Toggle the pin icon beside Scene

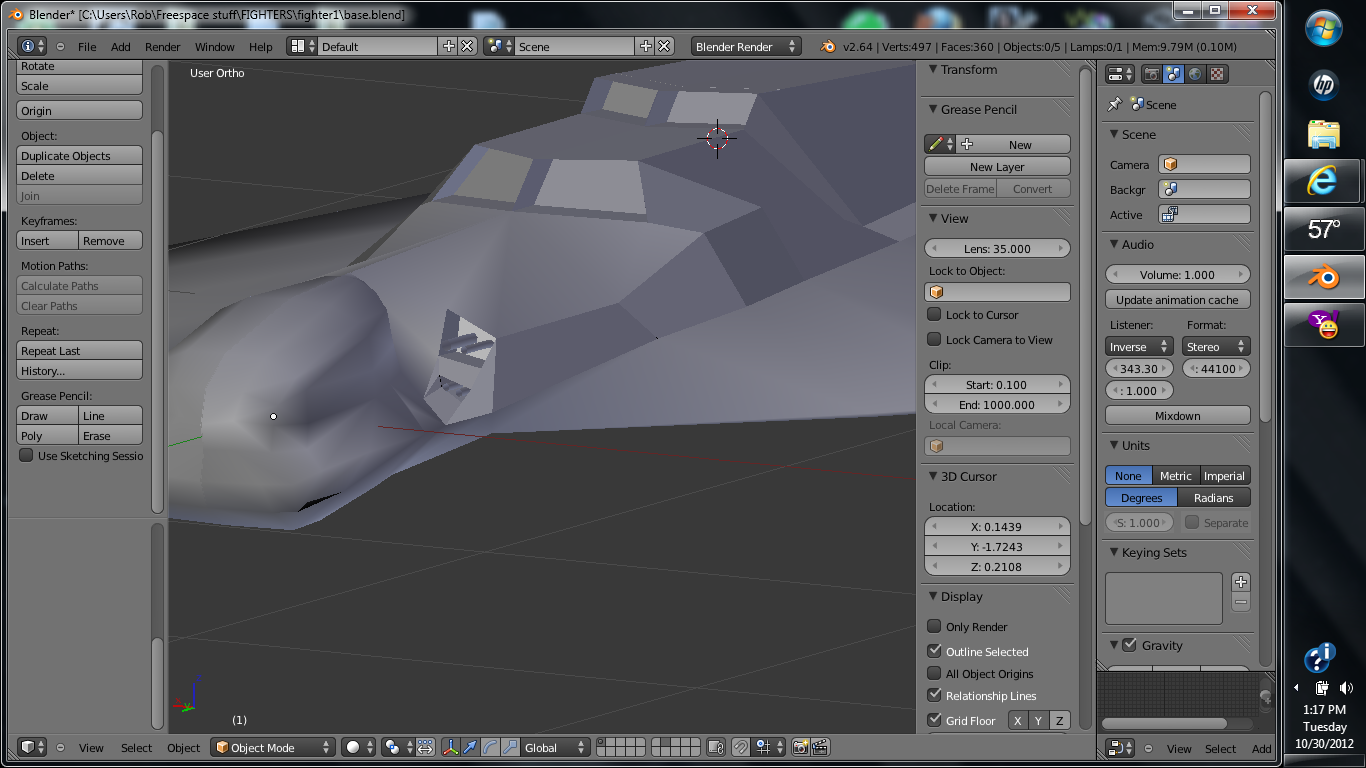coord(1115,104)
